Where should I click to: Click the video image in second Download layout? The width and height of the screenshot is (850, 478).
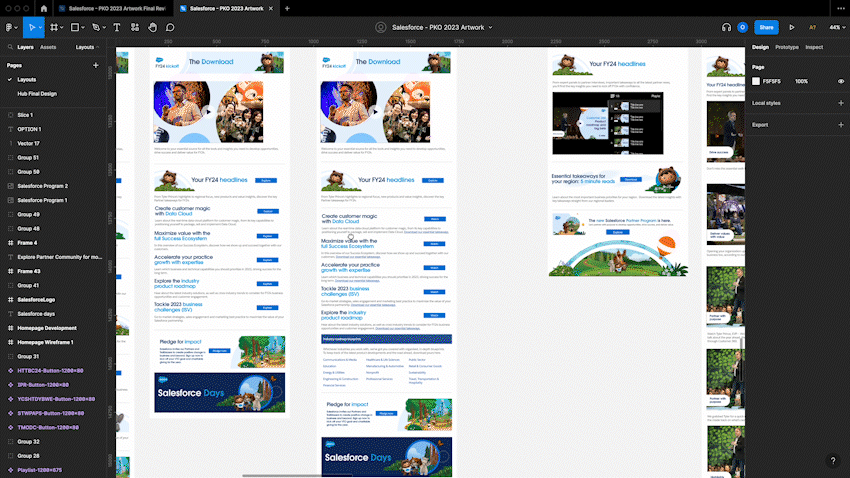375,112
